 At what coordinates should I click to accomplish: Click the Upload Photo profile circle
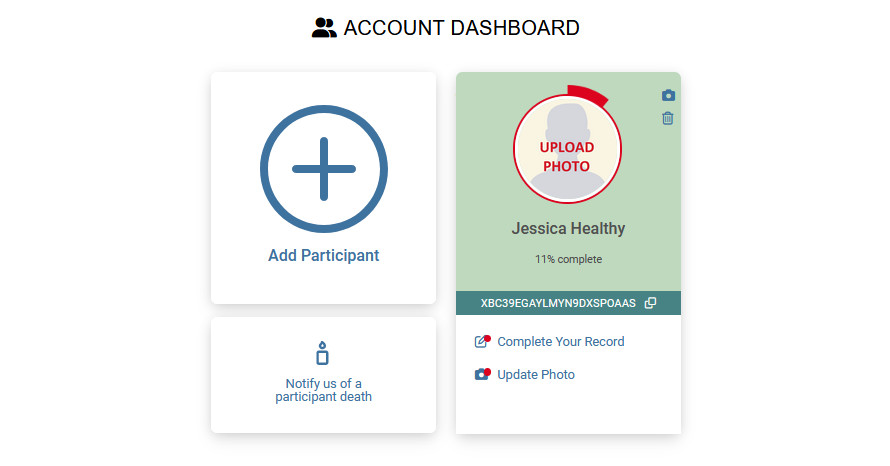(567, 149)
